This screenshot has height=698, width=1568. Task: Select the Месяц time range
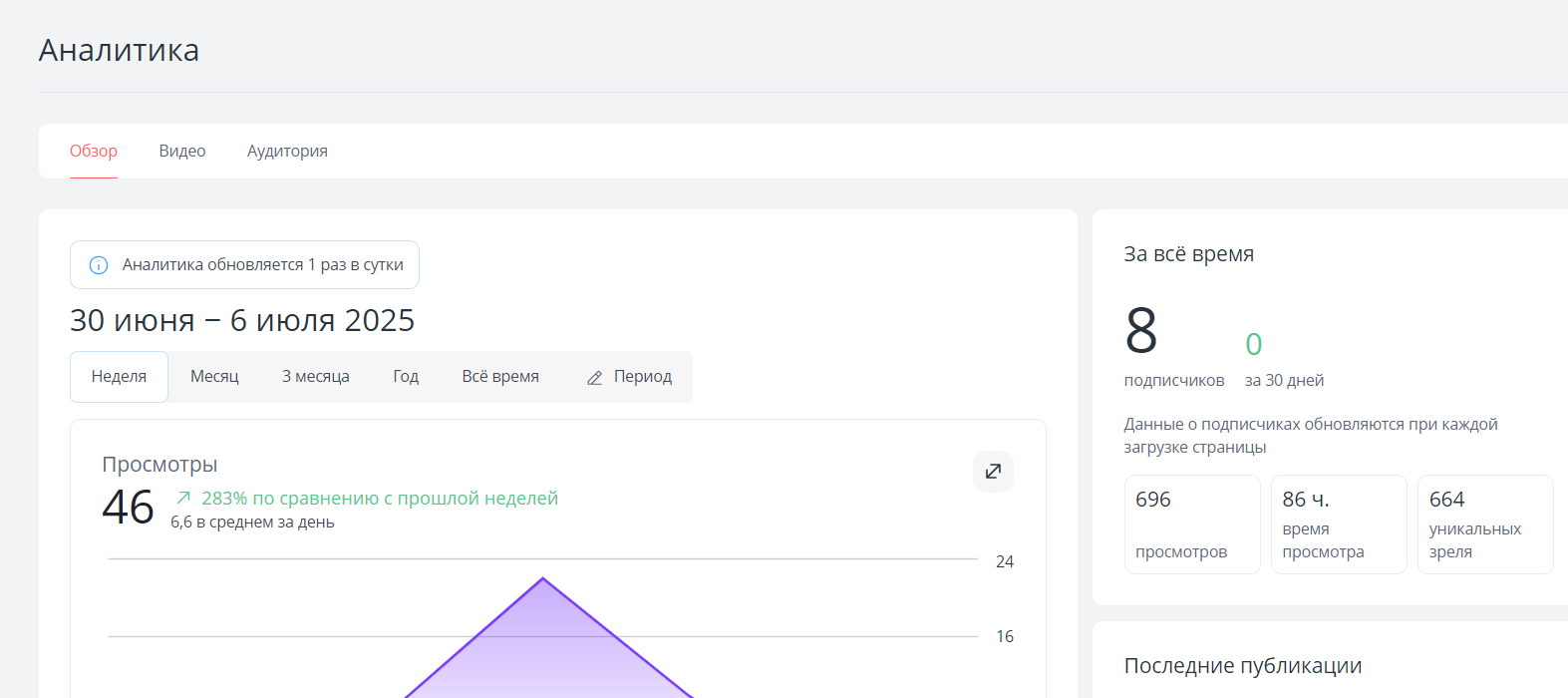coord(214,377)
